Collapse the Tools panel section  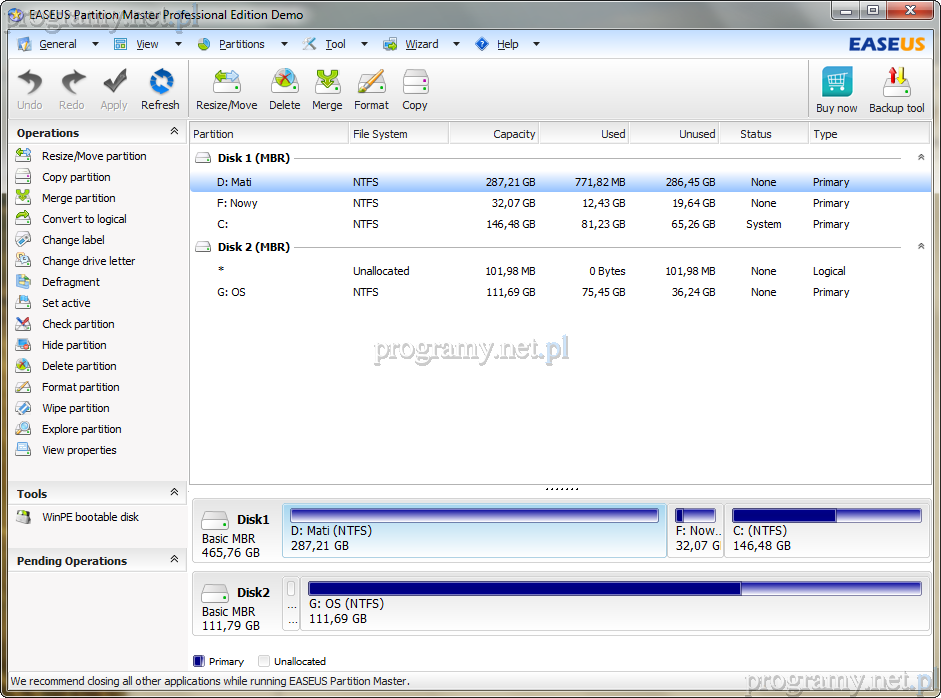(174, 493)
